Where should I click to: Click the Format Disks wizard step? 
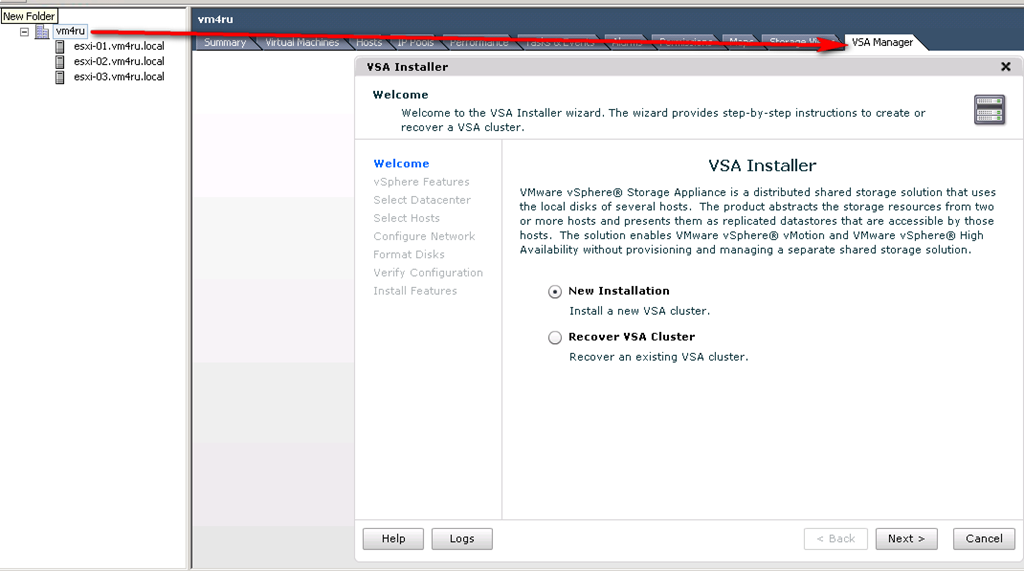click(x=409, y=255)
